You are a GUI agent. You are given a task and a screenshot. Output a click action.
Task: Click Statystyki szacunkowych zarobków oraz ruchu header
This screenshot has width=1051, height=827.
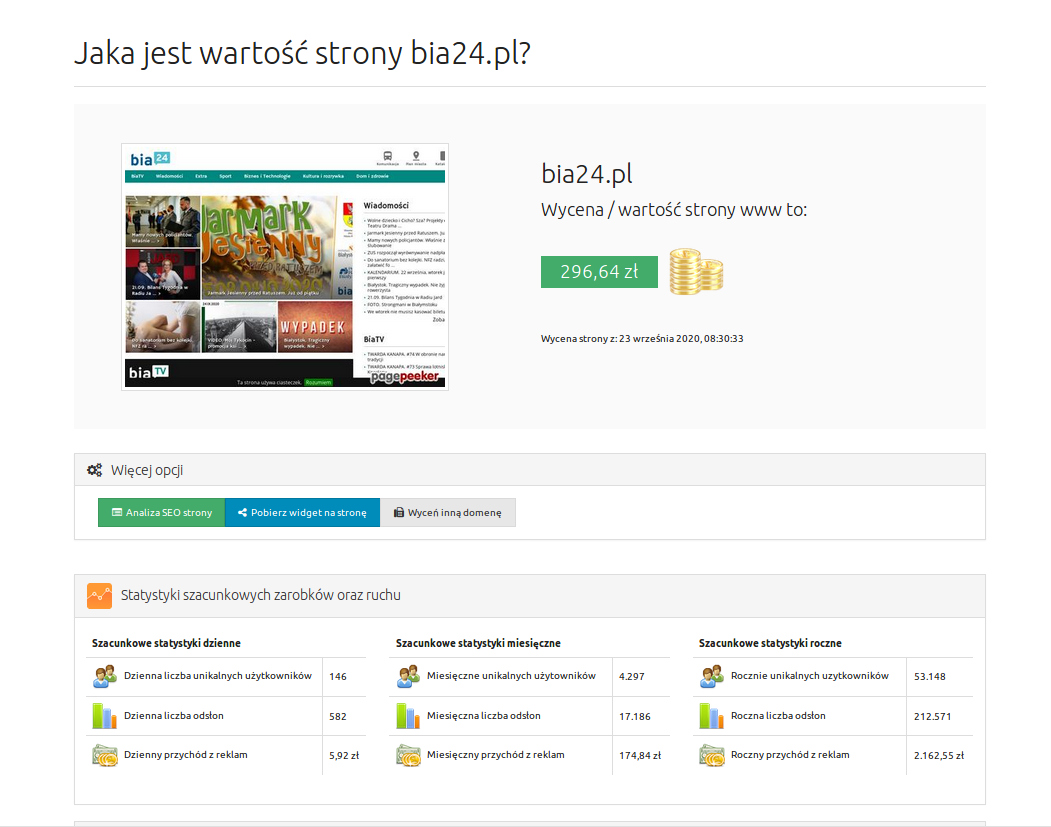click(530, 596)
